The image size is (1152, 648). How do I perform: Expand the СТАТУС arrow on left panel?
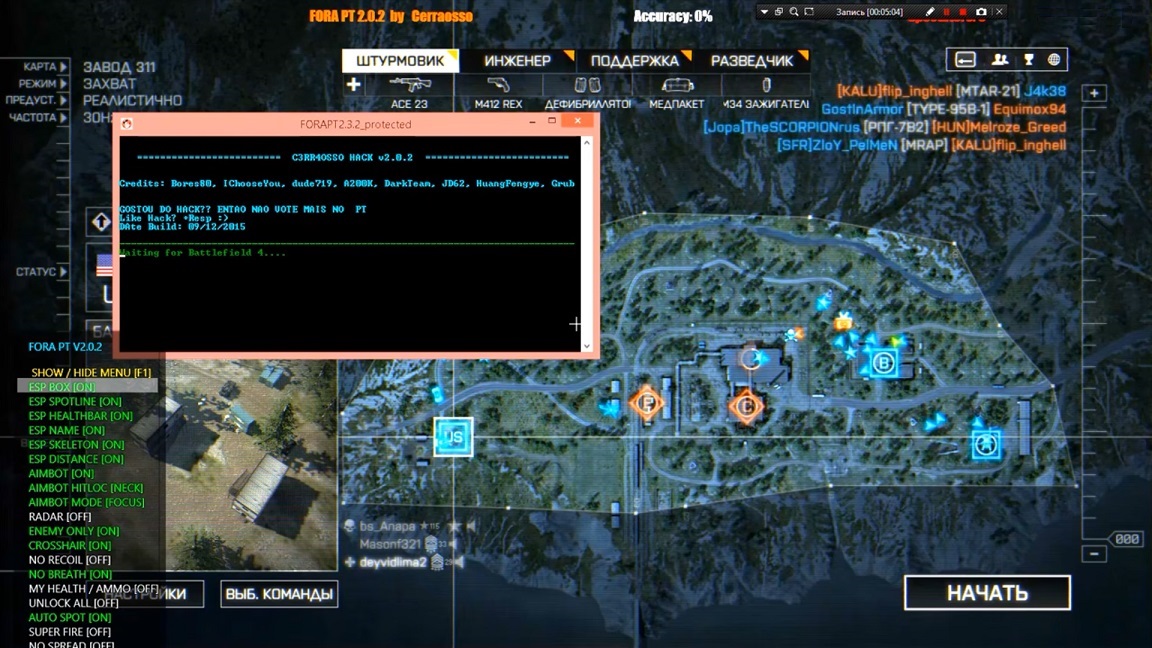(64, 272)
